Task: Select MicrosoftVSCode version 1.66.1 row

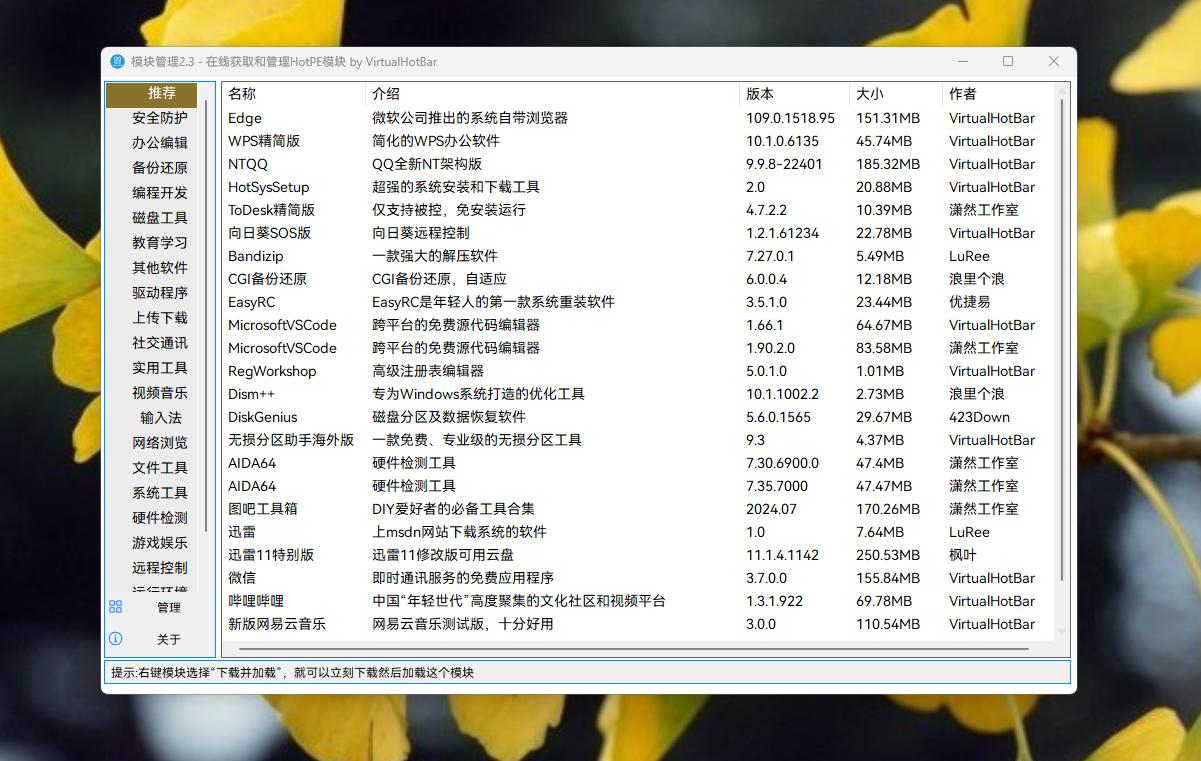Action: (638, 325)
